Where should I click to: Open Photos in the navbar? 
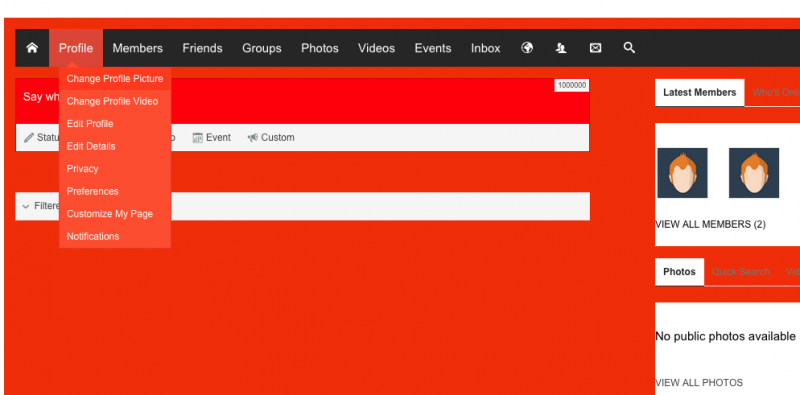click(320, 48)
